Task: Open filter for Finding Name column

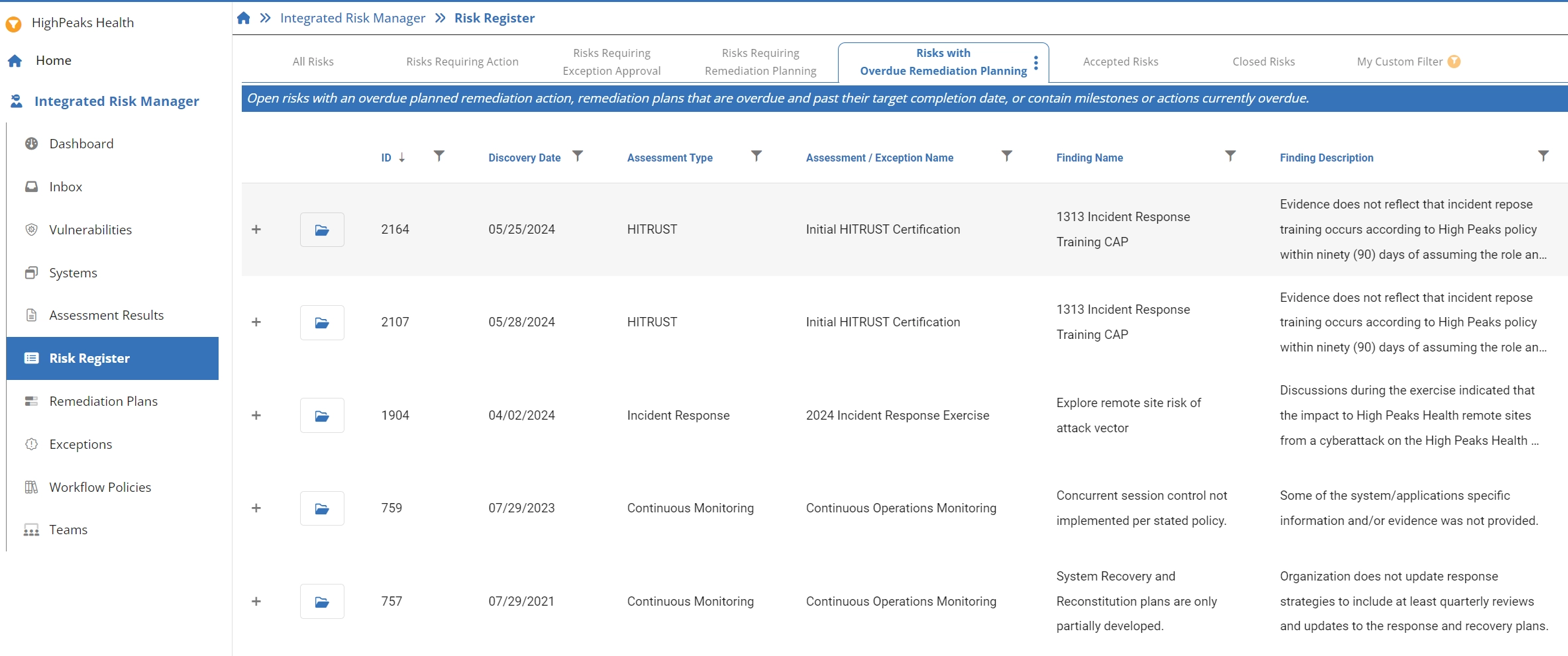Action: click(1230, 156)
